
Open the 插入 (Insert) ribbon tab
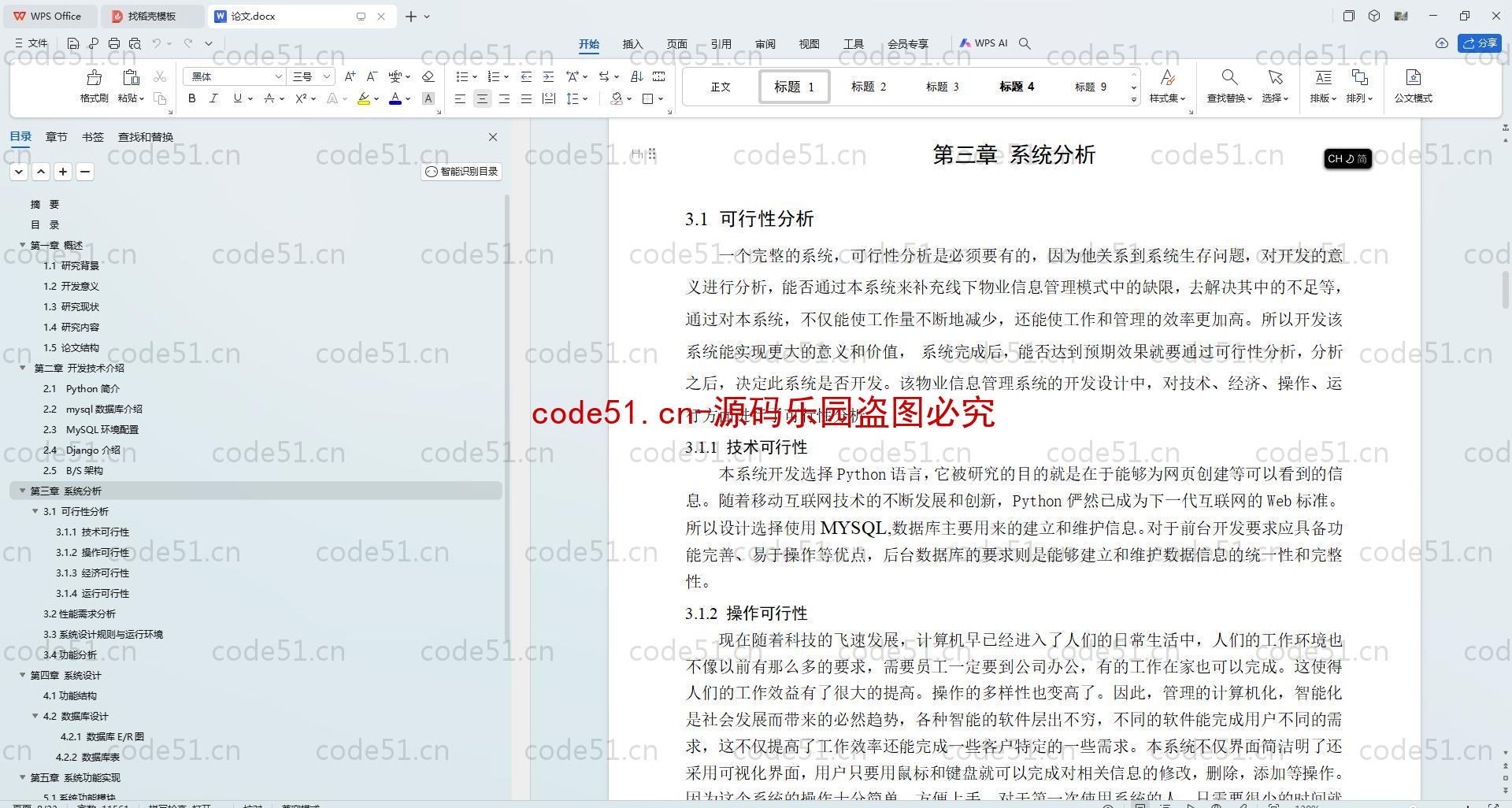coord(632,44)
